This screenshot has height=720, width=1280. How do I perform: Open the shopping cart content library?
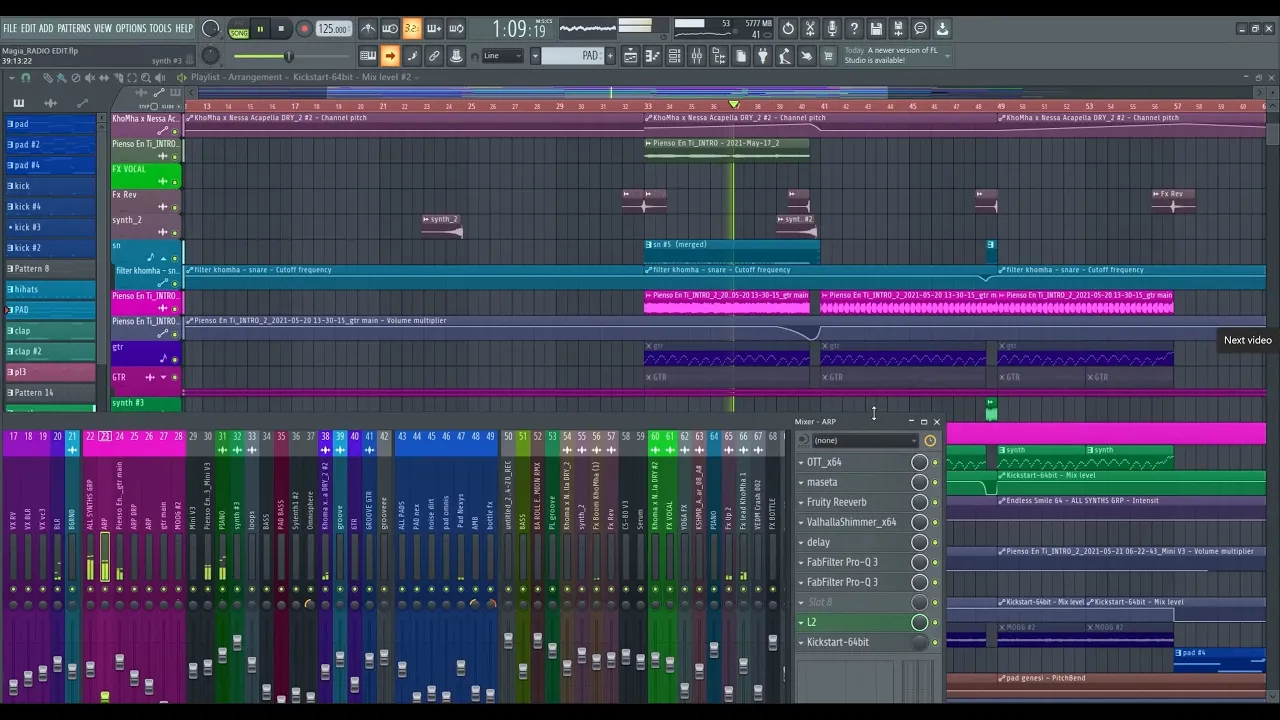828,56
